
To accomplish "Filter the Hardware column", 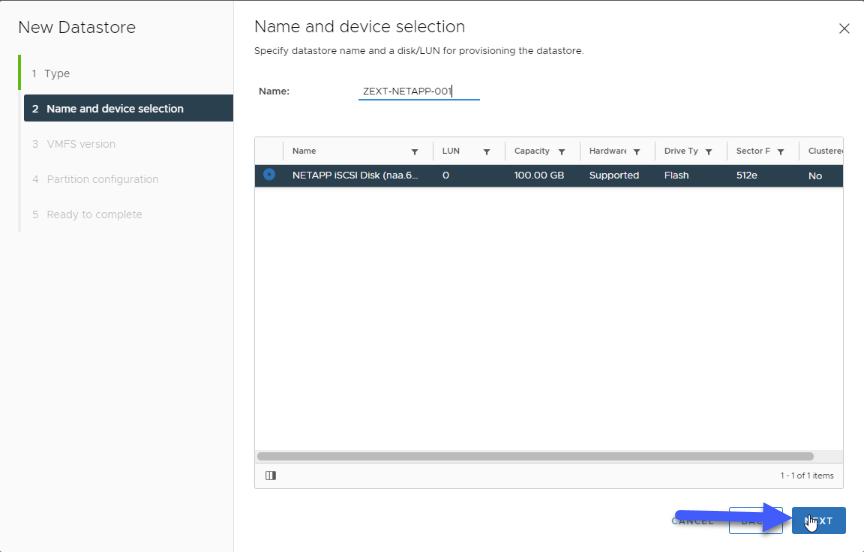I will point(636,152).
